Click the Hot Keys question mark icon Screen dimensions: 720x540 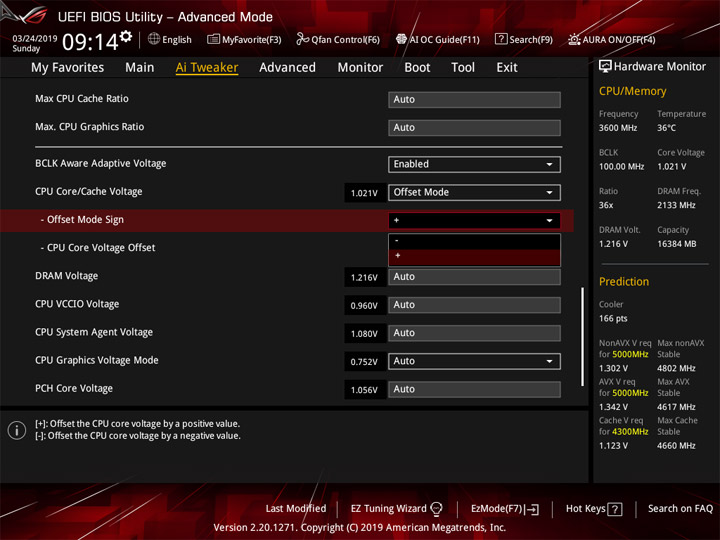(x=615, y=509)
